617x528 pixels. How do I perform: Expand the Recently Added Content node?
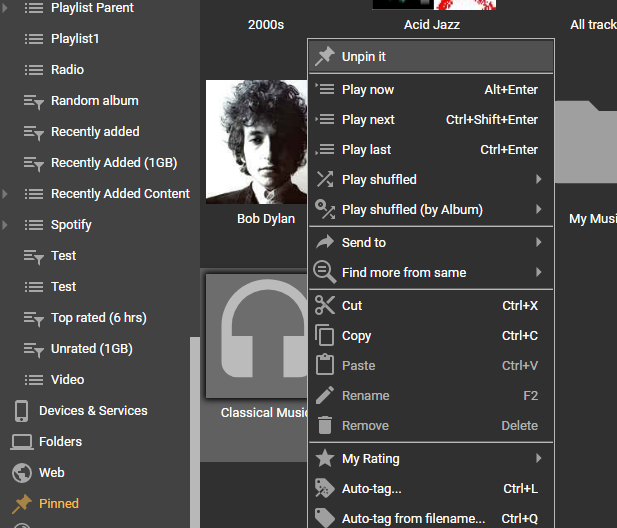tap(6, 194)
